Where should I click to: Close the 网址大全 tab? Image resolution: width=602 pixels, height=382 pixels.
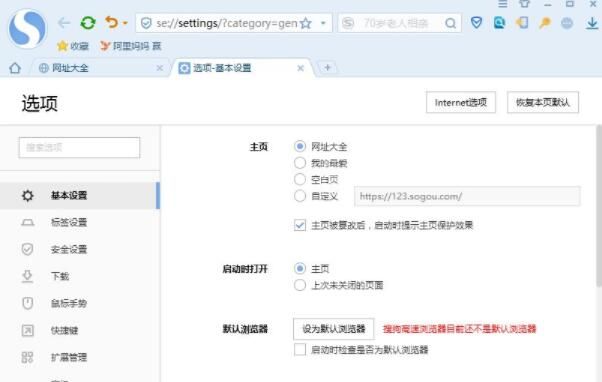(x=160, y=68)
